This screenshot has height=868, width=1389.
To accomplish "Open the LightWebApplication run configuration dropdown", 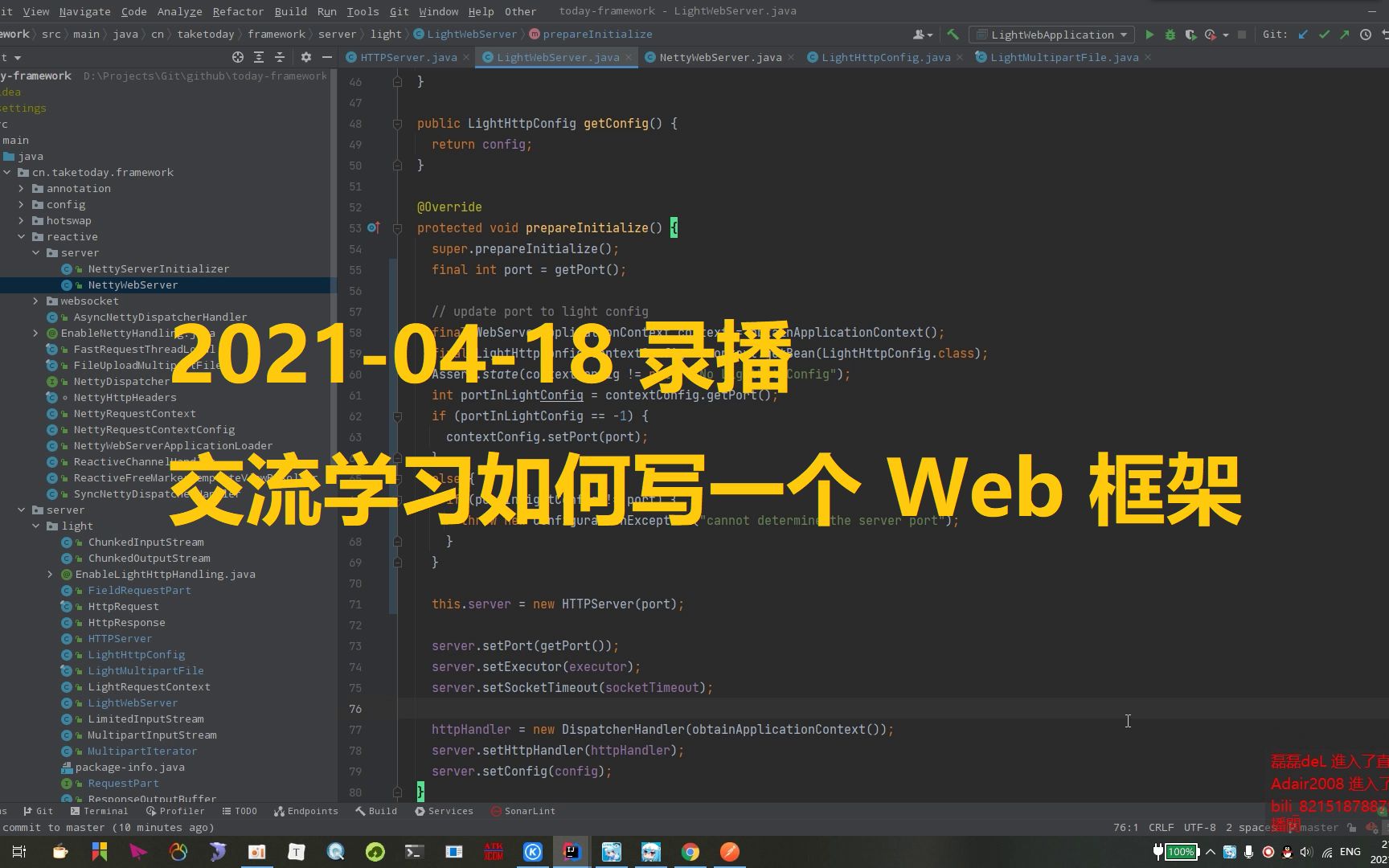I will (x=1051, y=35).
